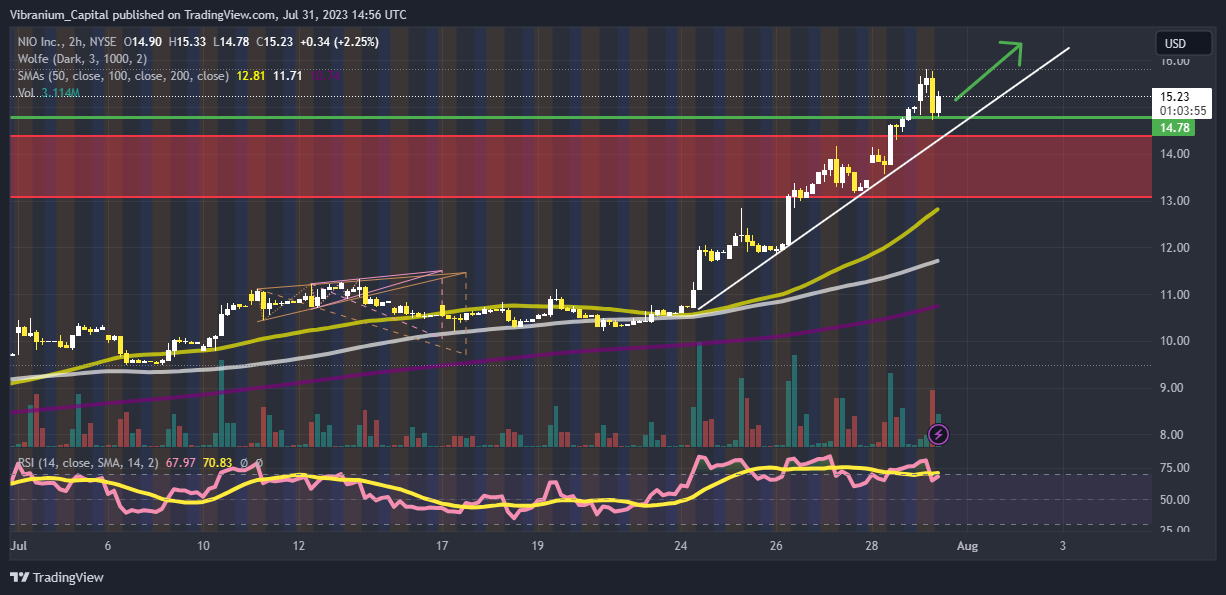Screen dimensions: 1226x595
Task: Click the 3.114M volume value
Action: pos(60,92)
